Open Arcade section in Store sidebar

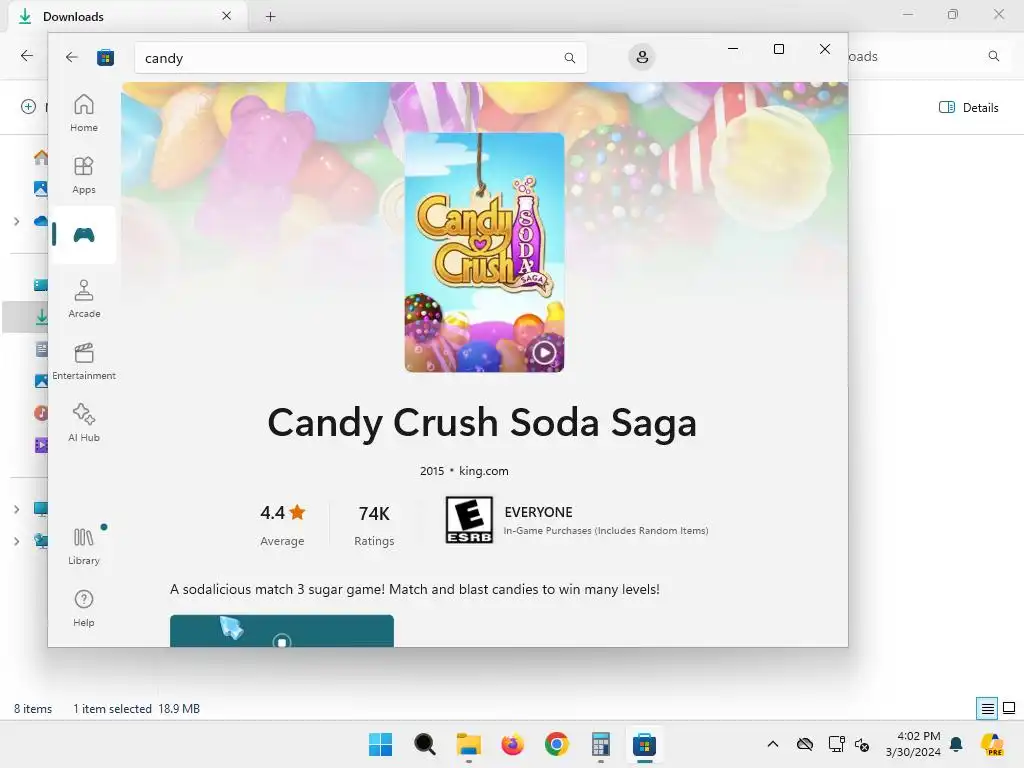84,299
